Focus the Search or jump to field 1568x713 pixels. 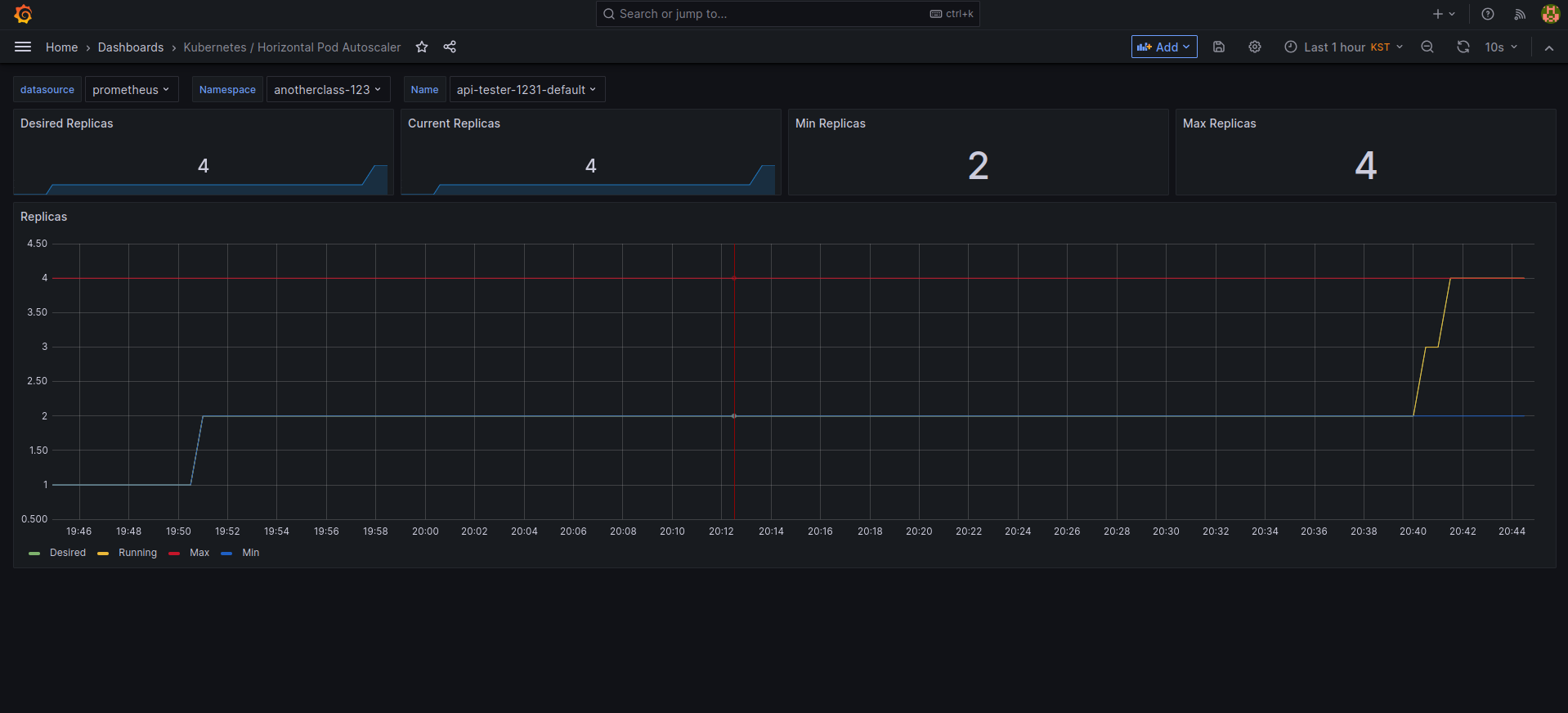[787, 14]
